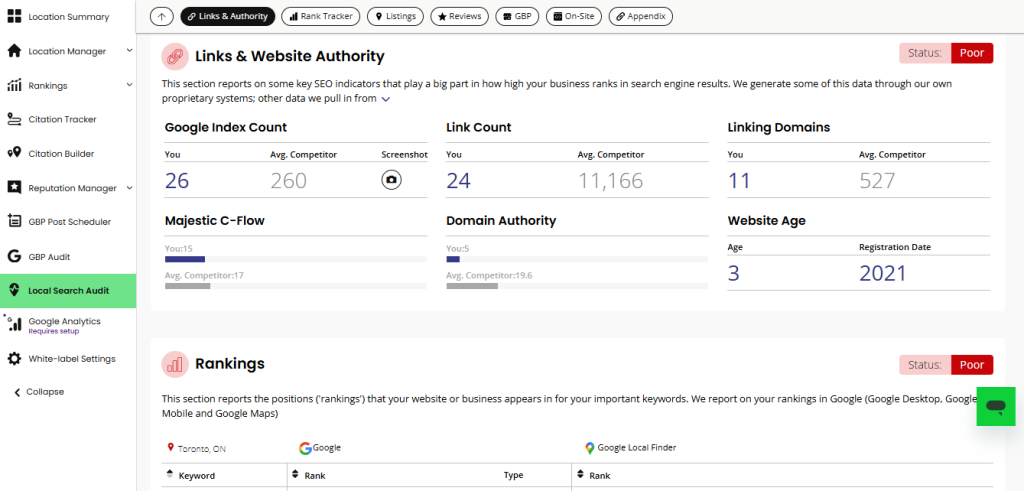The width and height of the screenshot is (1024, 491).
Task: Click the White-label Settings gear icon
Action: [14, 358]
